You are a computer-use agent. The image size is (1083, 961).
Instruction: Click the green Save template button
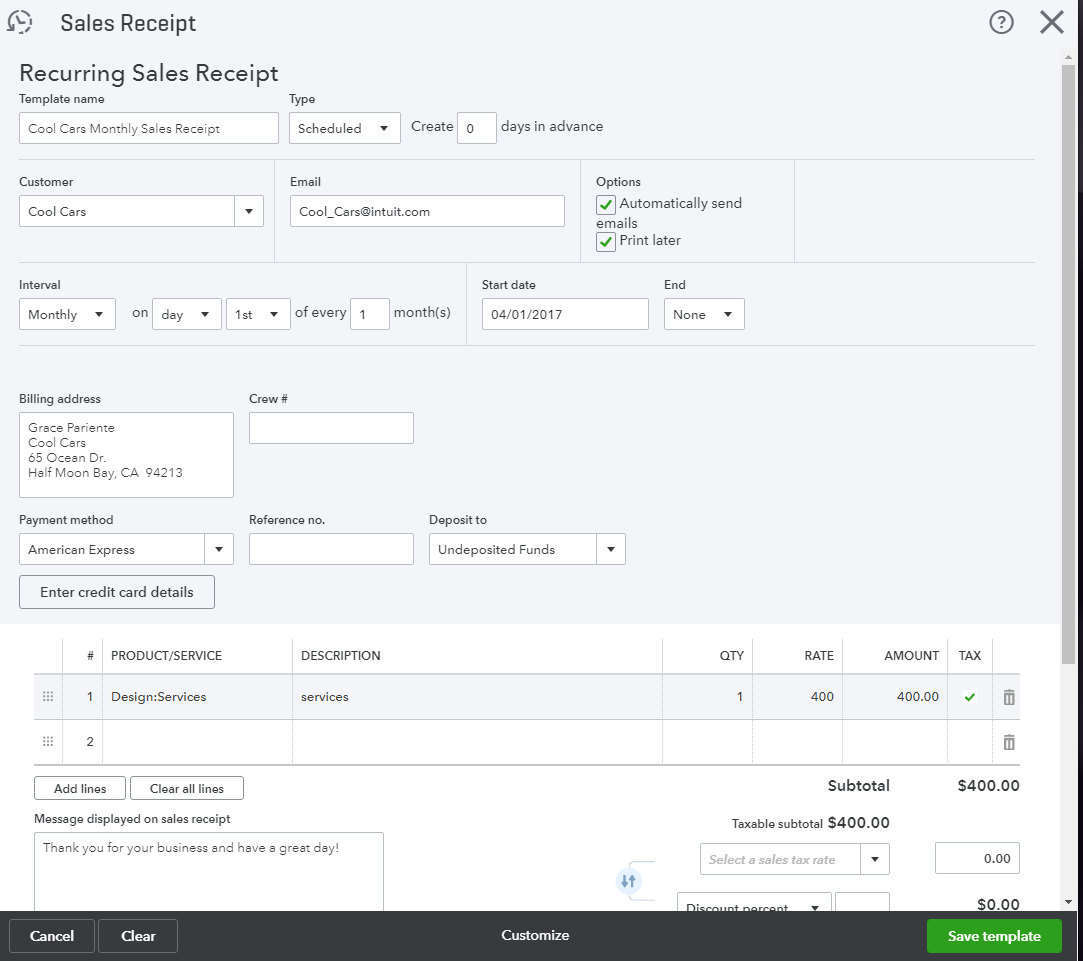[994, 936]
